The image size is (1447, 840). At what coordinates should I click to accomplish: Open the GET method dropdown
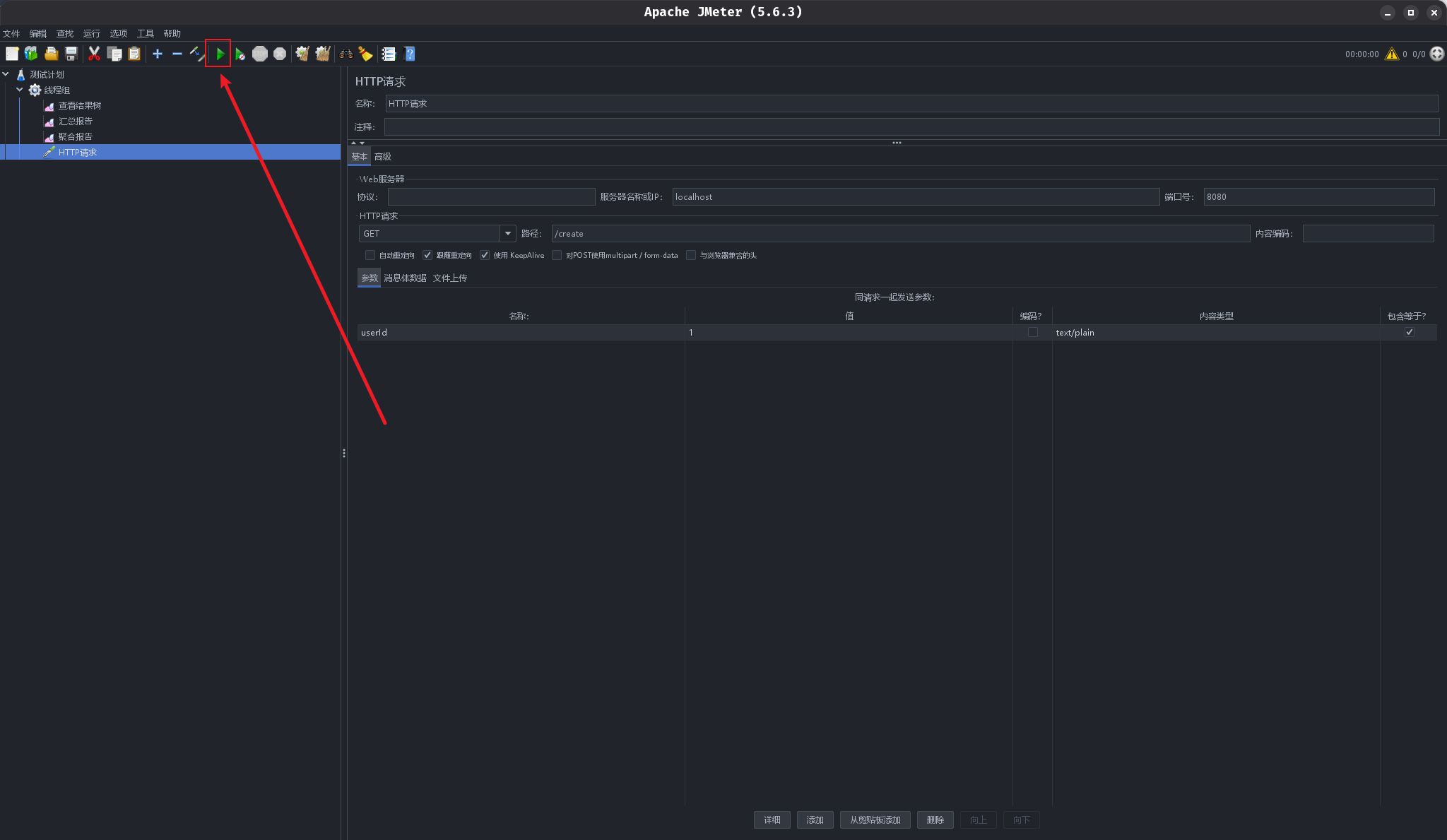507,233
